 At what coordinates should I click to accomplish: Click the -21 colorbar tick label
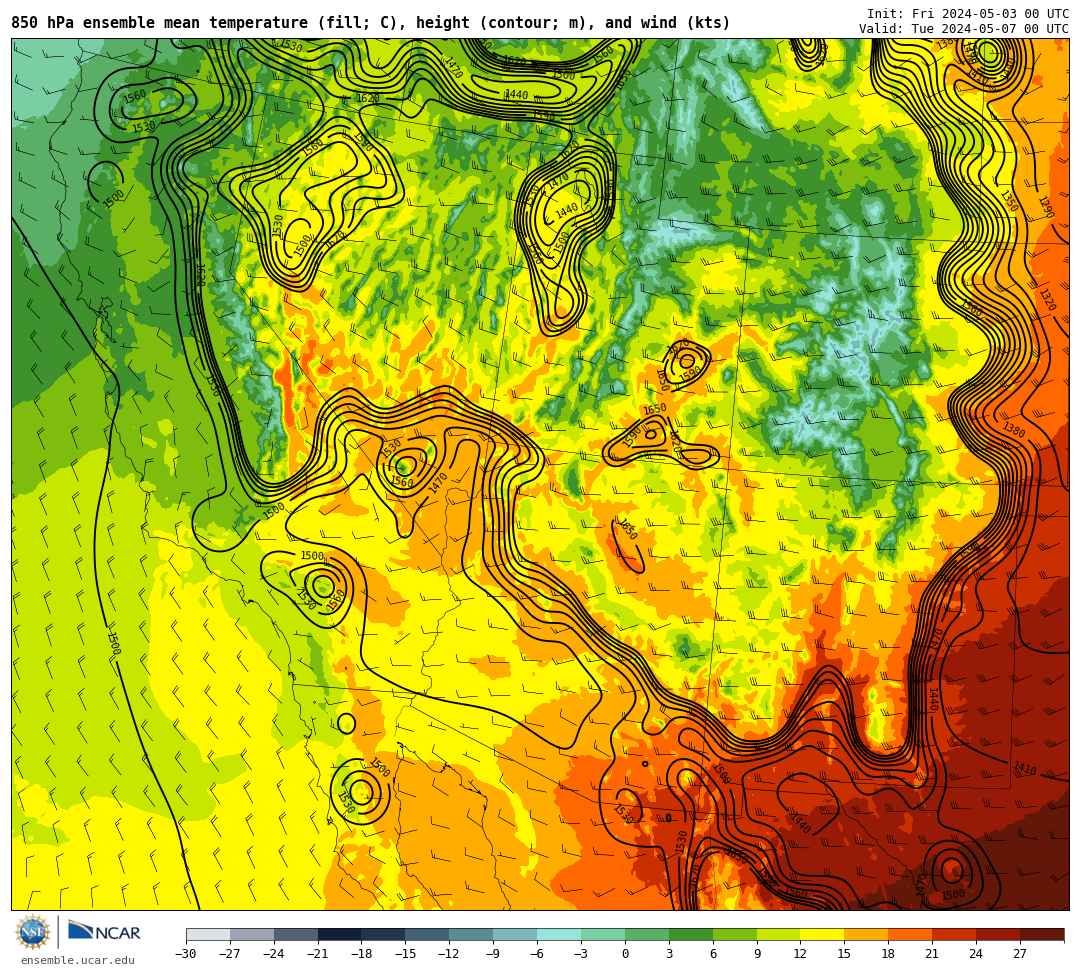click(x=318, y=954)
